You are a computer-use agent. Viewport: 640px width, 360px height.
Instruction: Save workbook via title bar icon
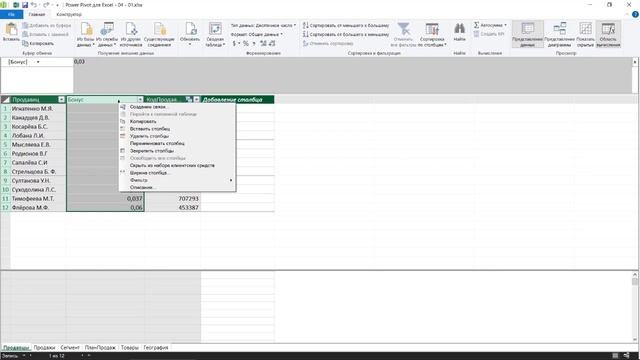(25, 5)
